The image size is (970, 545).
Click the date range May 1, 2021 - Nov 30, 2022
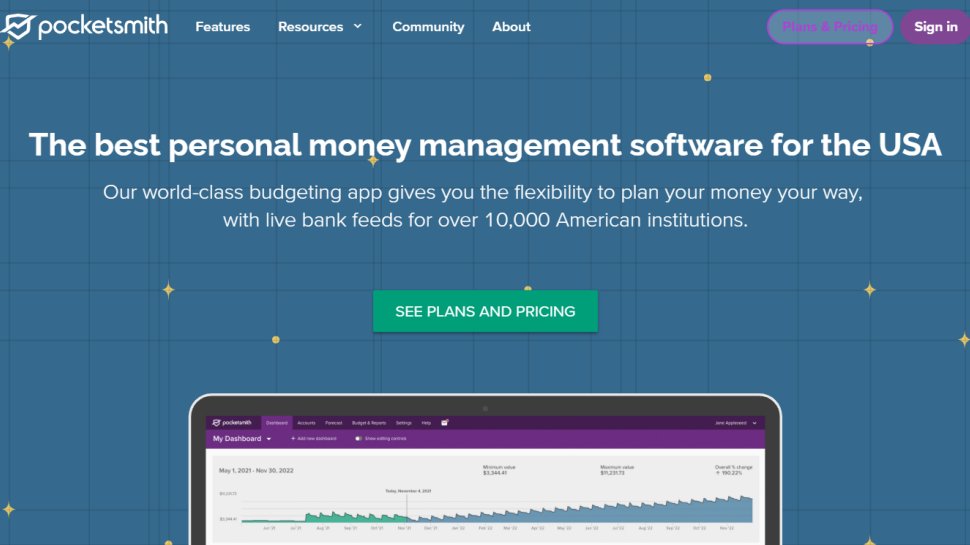[256, 471]
